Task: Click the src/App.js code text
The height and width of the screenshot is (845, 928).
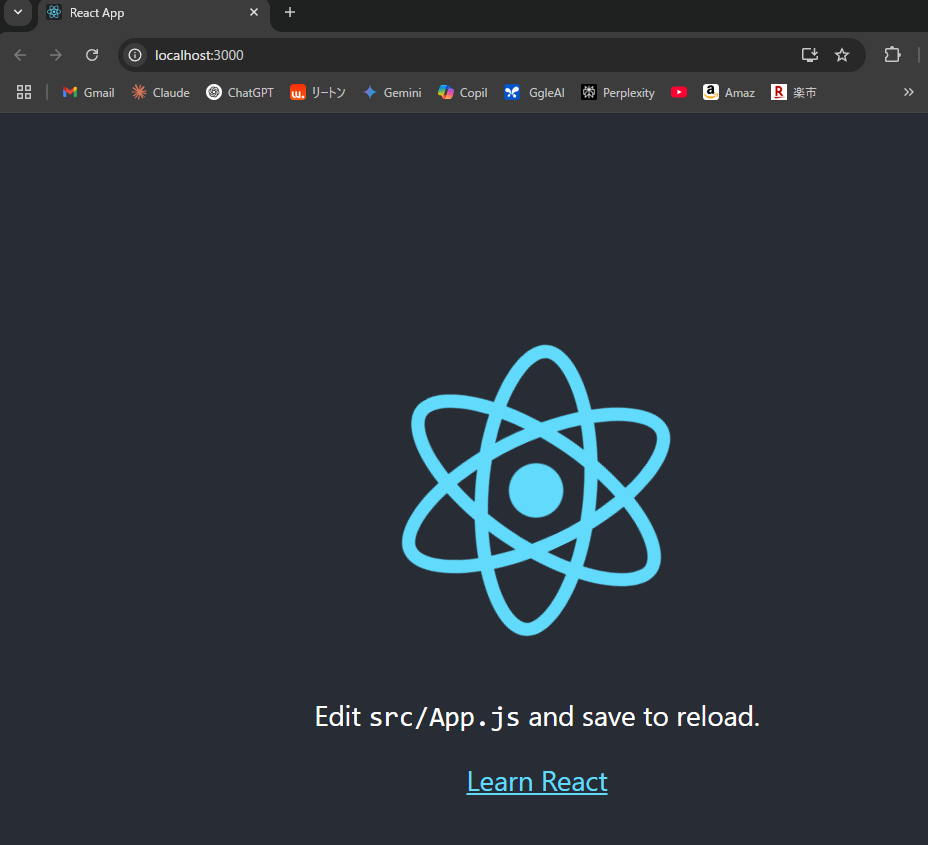Action: [444, 717]
